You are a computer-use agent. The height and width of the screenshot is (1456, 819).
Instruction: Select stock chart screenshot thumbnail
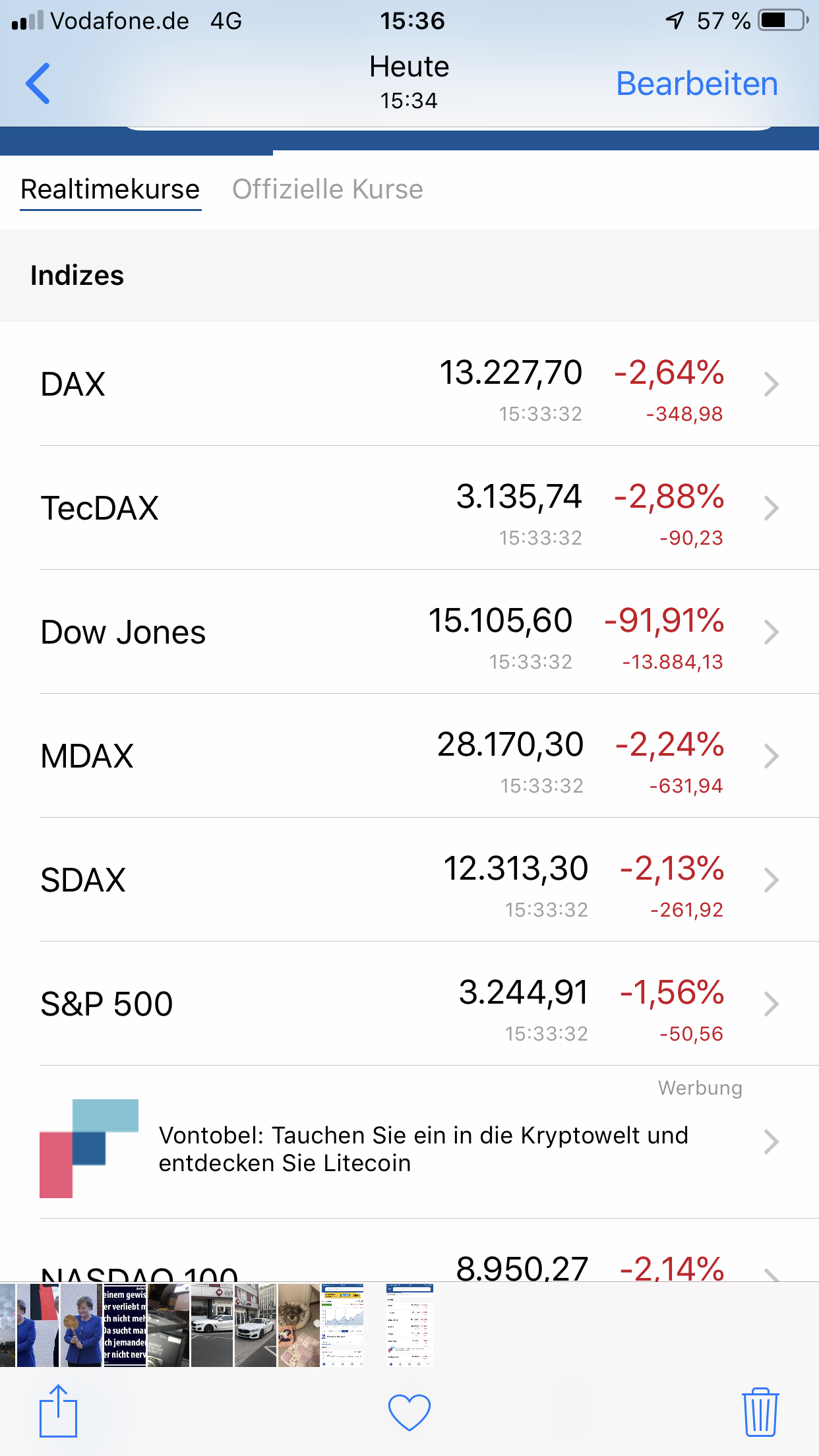coord(343,1325)
